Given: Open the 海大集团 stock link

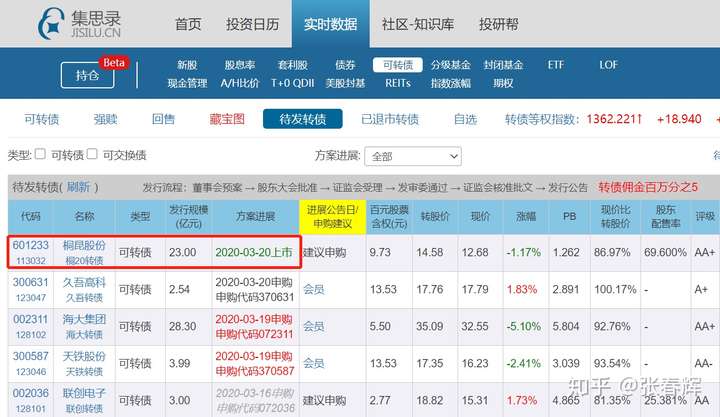Looking at the screenshot, I should click(84, 319).
